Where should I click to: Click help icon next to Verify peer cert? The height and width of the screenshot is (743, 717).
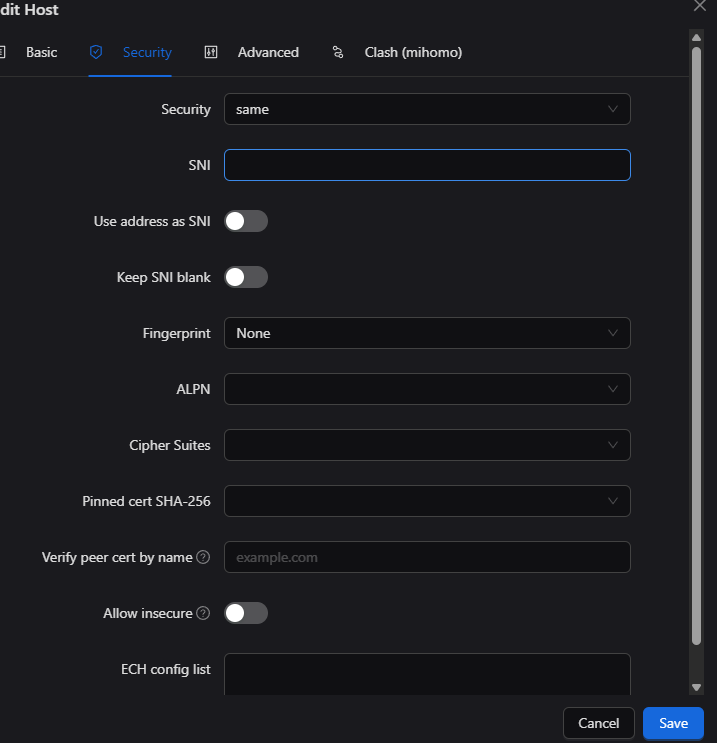pyautogui.click(x=203, y=557)
